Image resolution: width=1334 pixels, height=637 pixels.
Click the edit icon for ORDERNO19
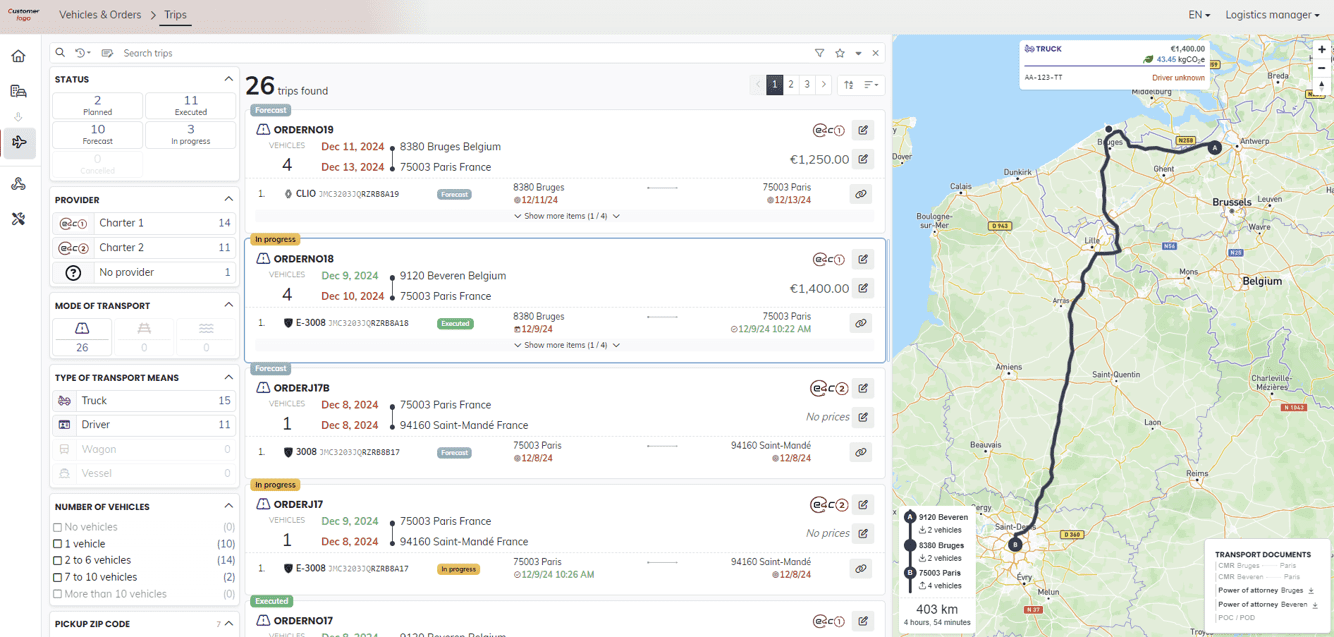point(863,130)
